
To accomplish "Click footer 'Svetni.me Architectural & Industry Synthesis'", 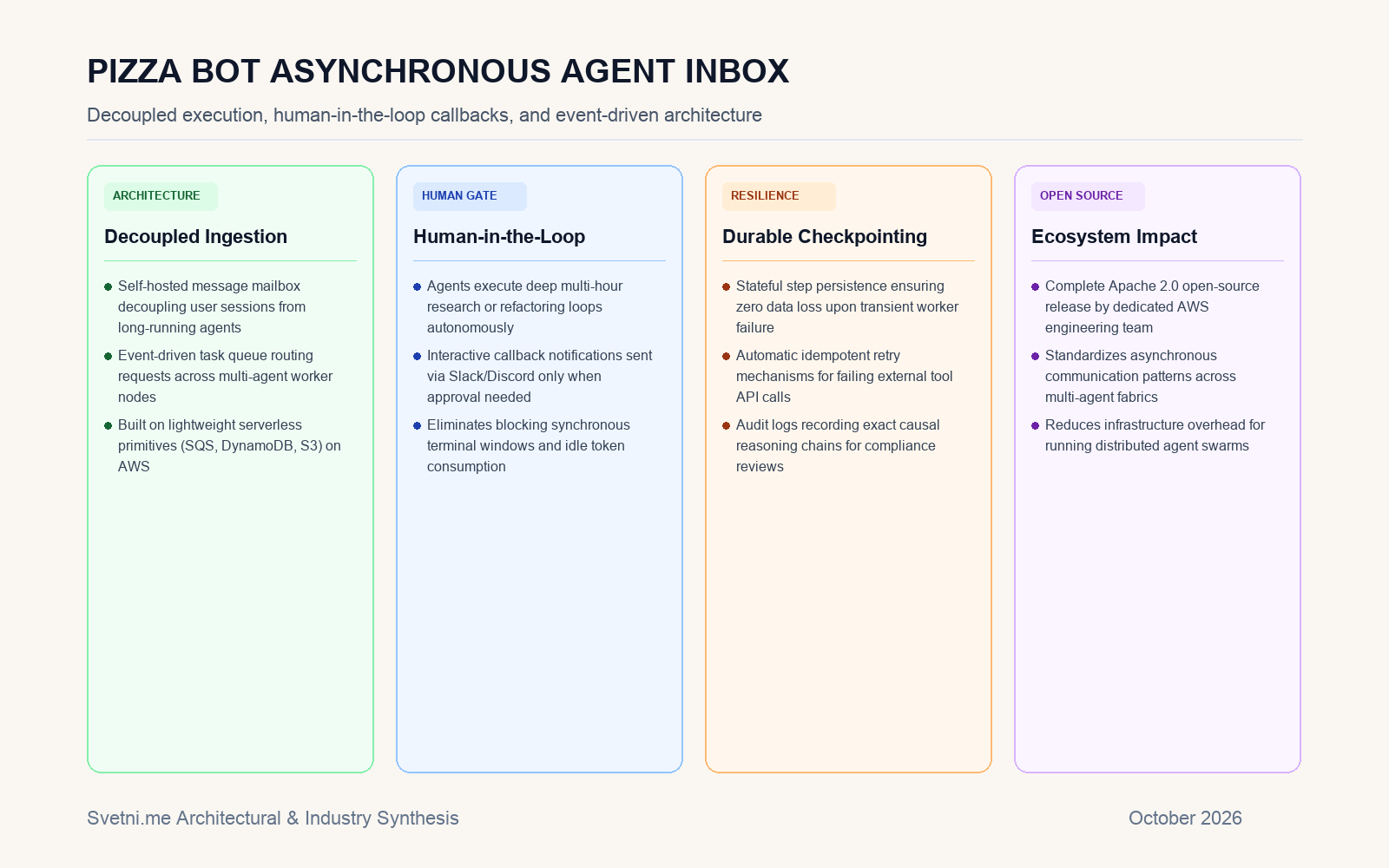I will click(x=273, y=819).
